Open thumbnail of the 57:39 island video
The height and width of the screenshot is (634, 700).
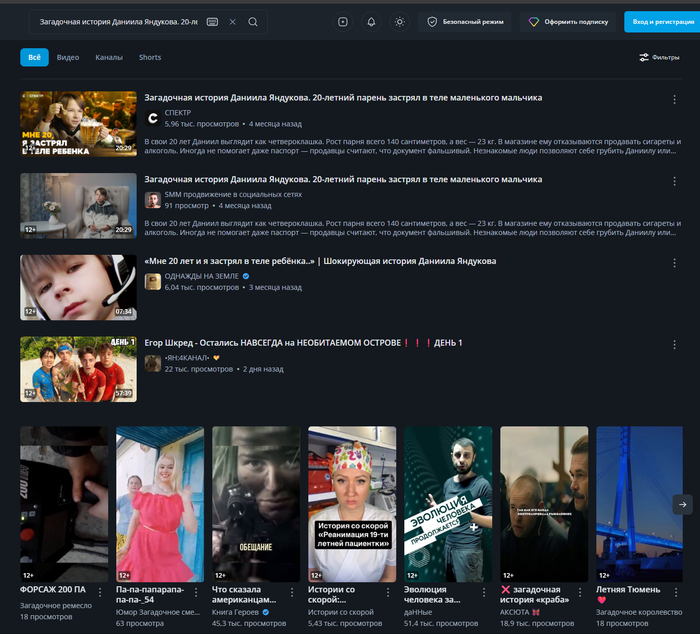tap(78, 369)
